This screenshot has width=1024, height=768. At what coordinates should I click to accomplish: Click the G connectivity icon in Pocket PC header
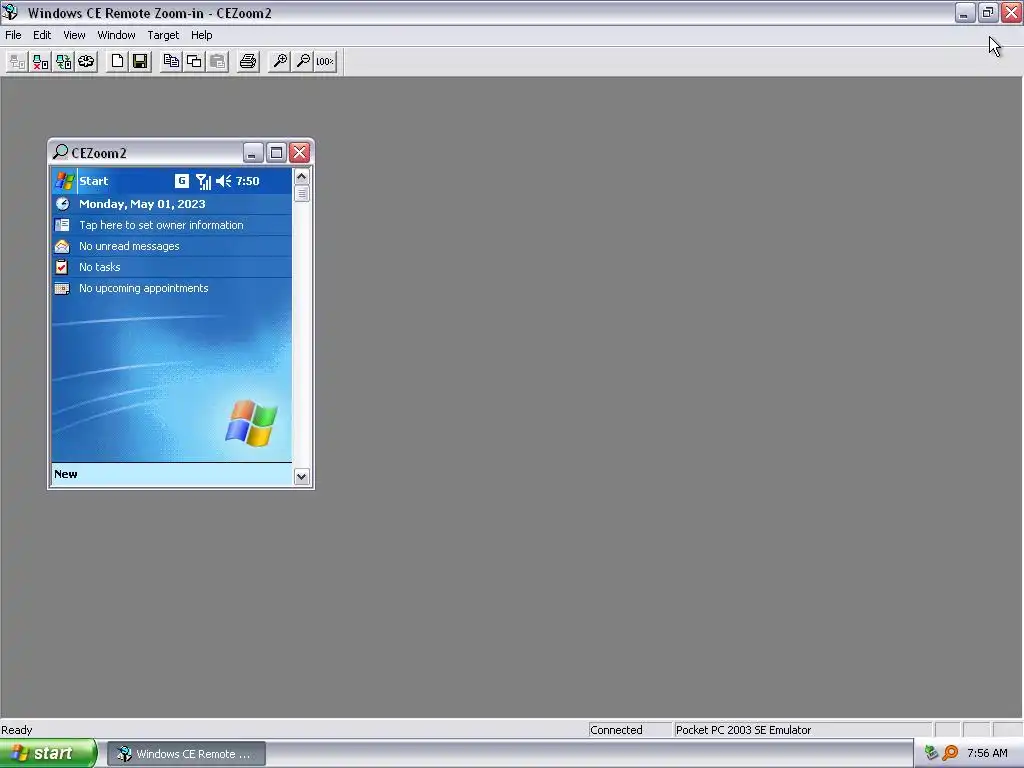(182, 181)
